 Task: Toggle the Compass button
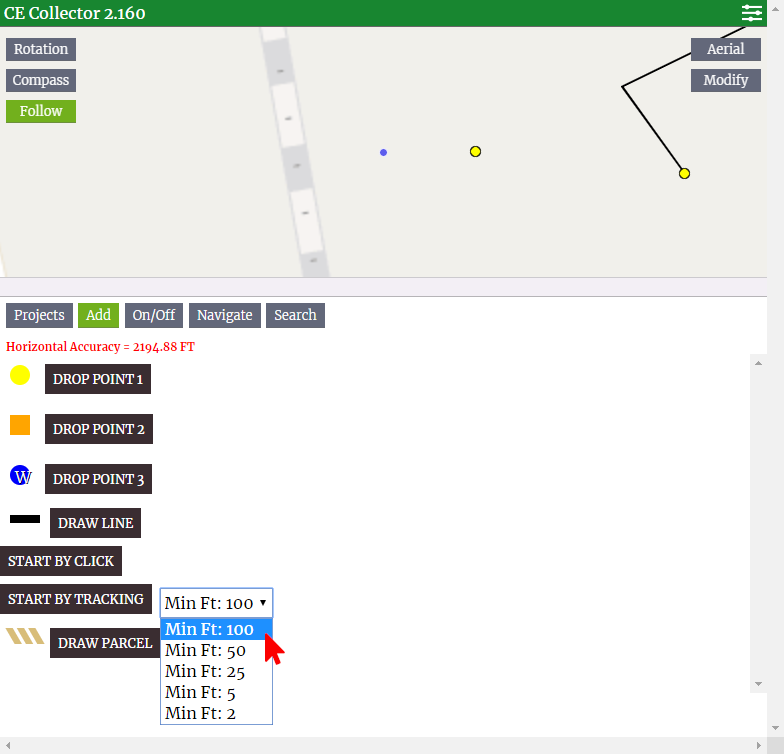coord(41,80)
